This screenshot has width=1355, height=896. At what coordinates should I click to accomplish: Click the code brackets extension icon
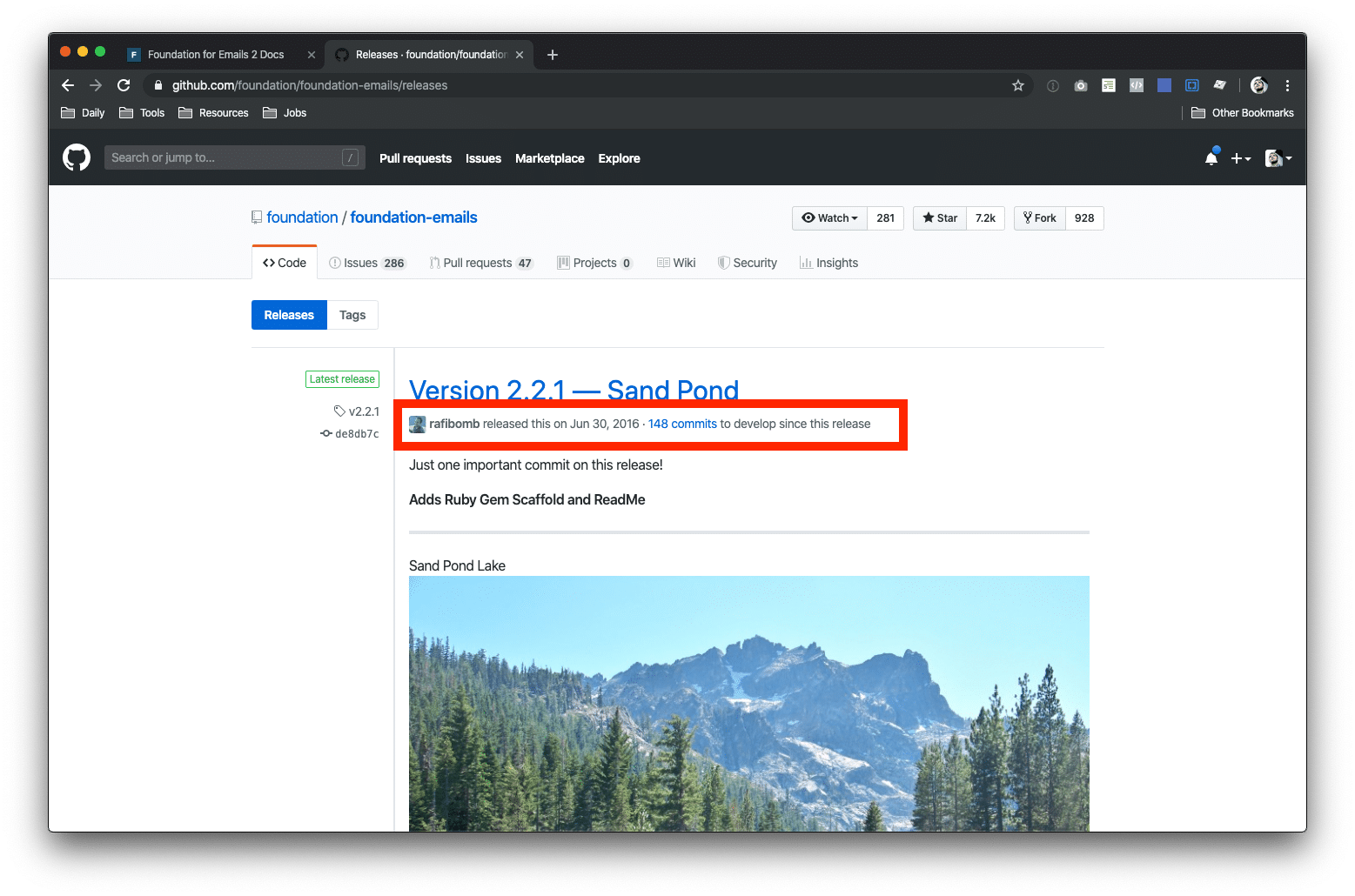(1137, 85)
